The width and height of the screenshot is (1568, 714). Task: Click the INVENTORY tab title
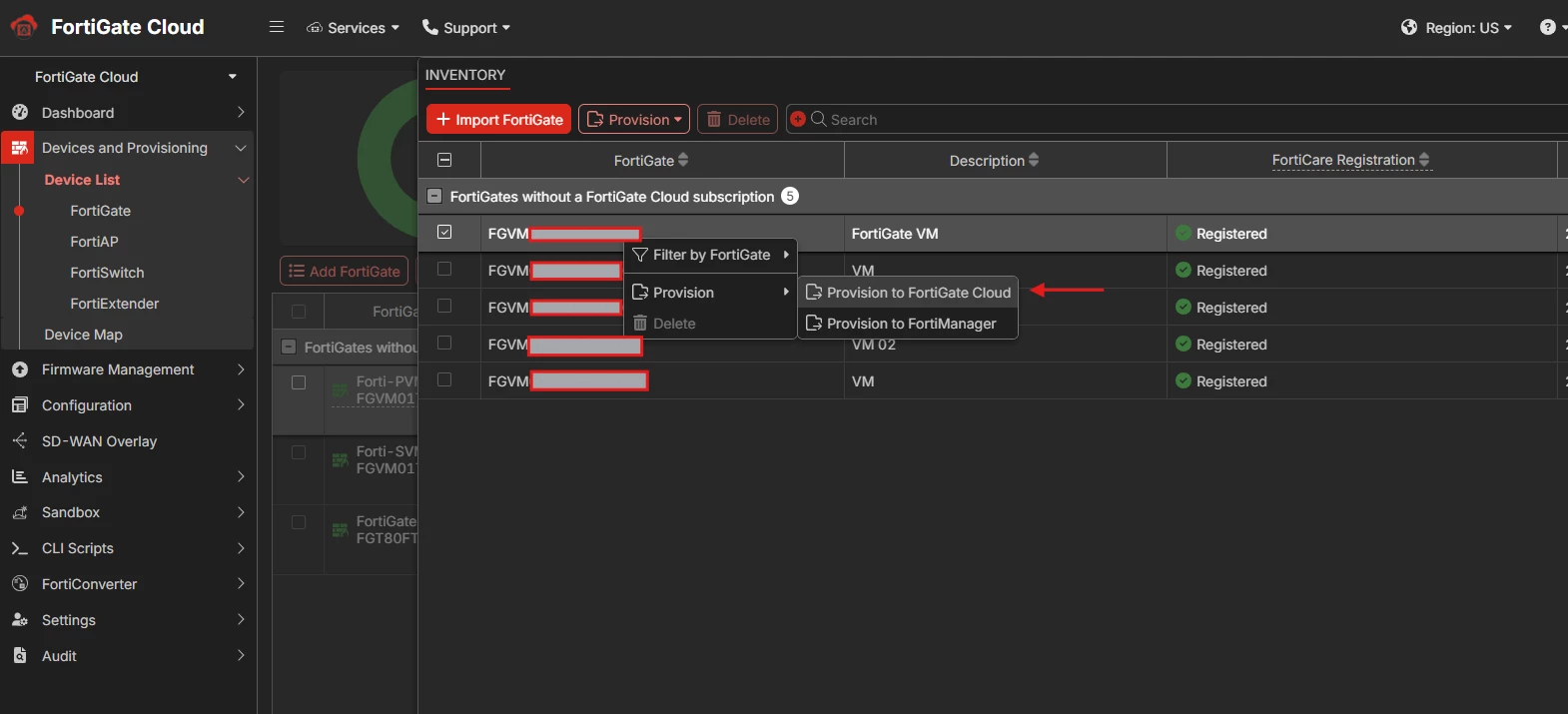[465, 75]
